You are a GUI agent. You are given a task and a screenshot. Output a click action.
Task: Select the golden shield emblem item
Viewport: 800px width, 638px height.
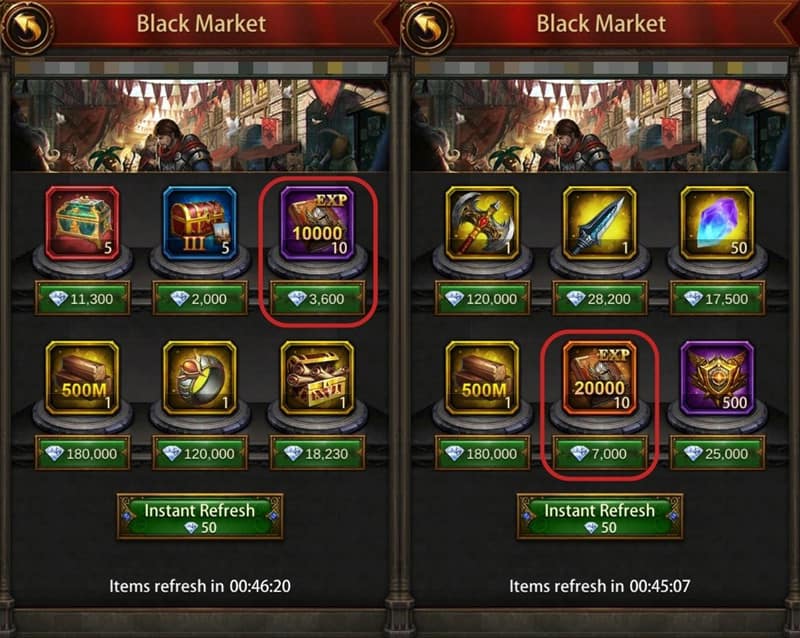coord(717,378)
